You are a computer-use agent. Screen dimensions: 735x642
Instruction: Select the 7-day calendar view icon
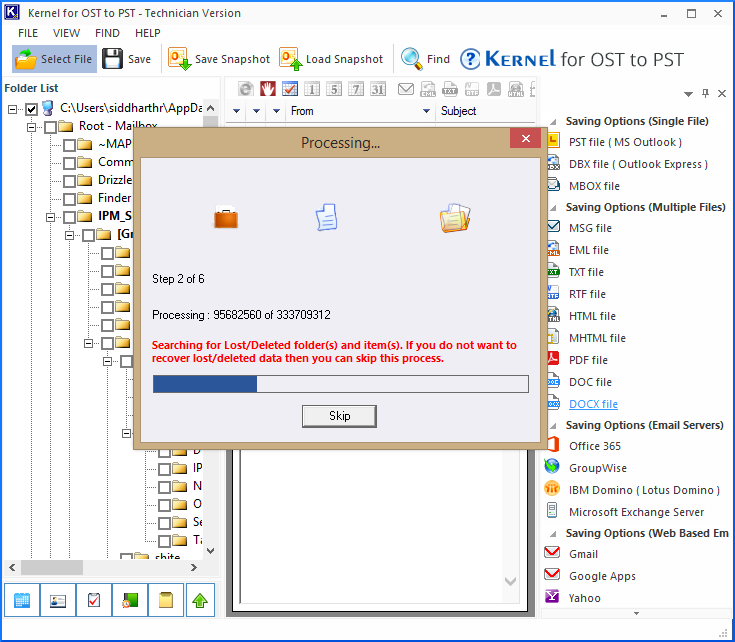point(356,89)
